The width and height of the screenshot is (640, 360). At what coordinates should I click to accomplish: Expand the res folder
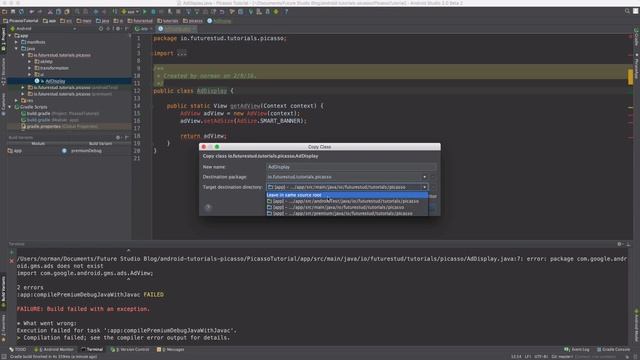tap(17, 100)
